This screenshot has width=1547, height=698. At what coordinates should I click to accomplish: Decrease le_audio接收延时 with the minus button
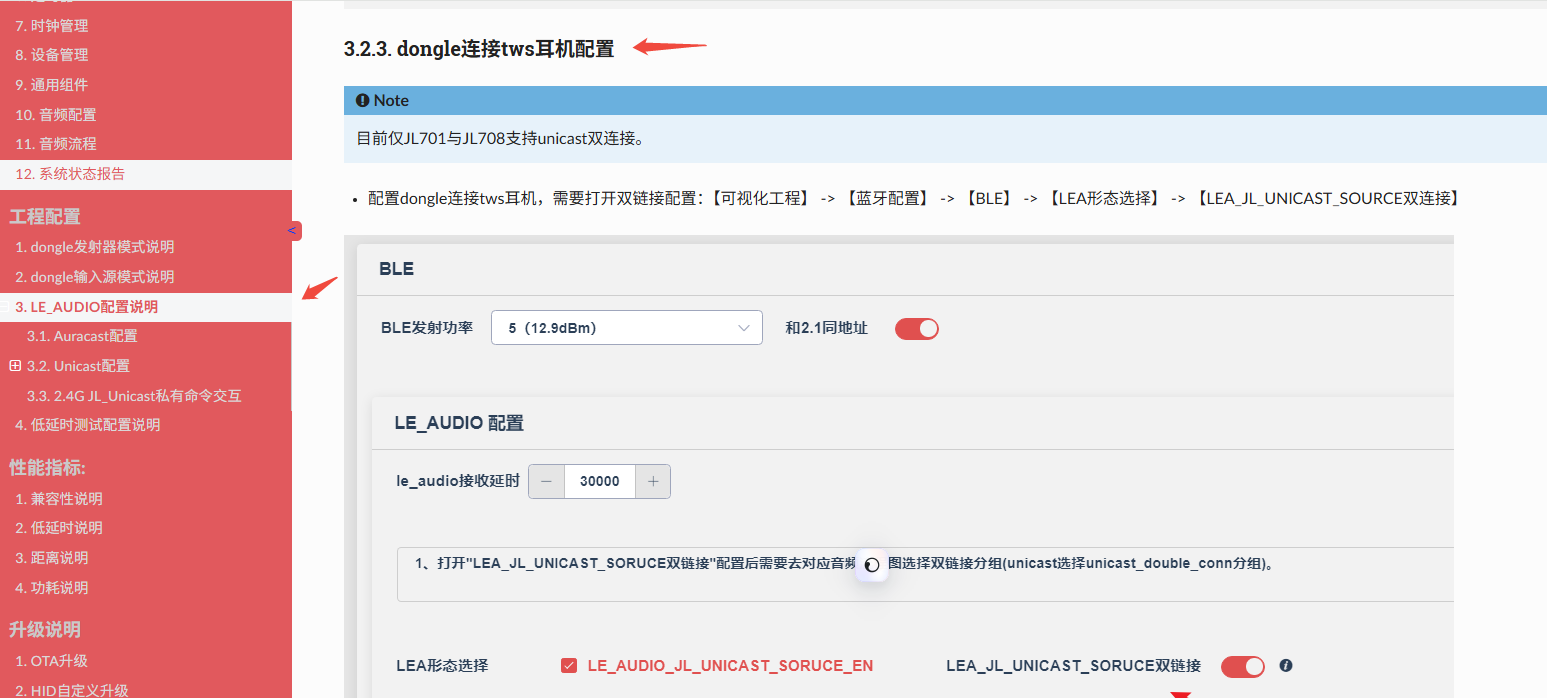546,481
